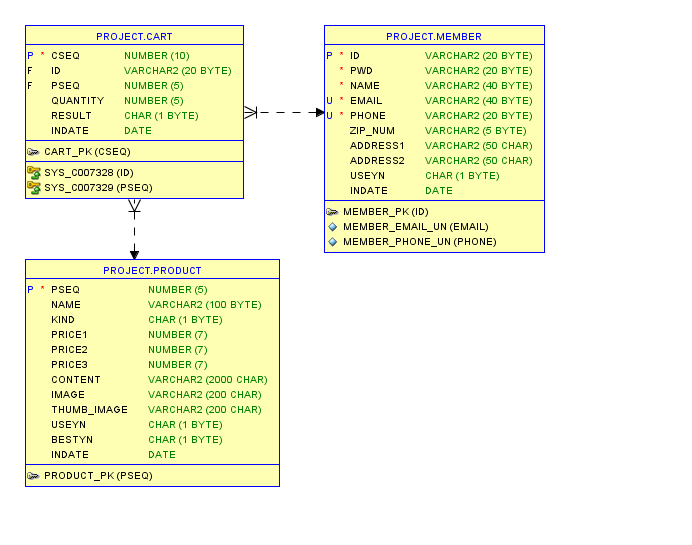Click the MEMBER_PK (ID) constraint text
Image resolution: width=692 pixels, height=545 pixels.
386,212
